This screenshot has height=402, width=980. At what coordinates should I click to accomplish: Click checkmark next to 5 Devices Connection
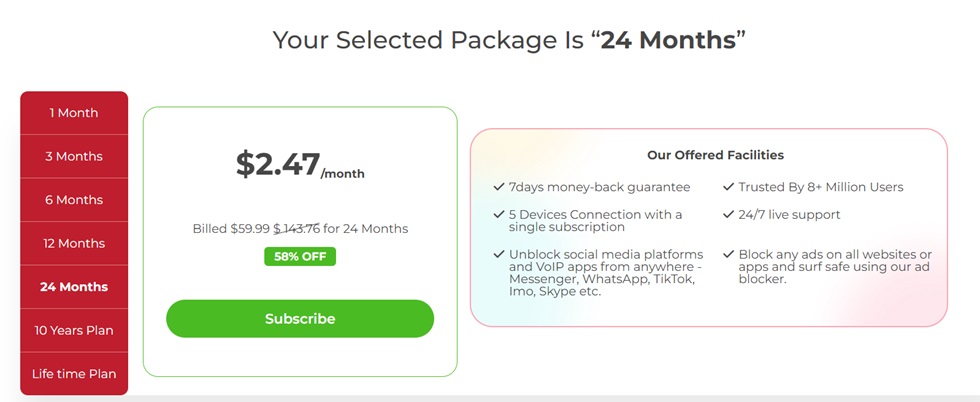click(x=499, y=214)
